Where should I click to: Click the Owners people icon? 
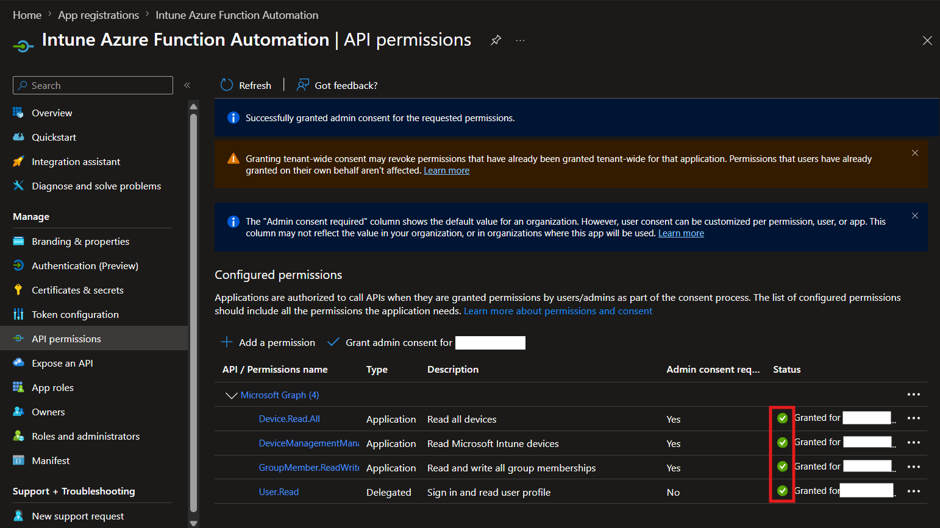coord(19,412)
